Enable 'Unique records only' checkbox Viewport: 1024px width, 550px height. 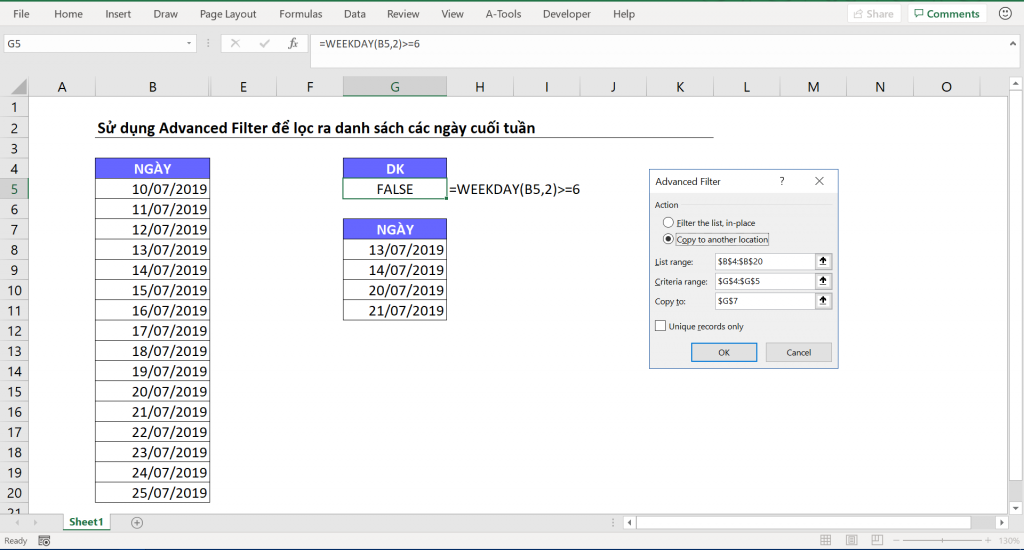coord(660,326)
